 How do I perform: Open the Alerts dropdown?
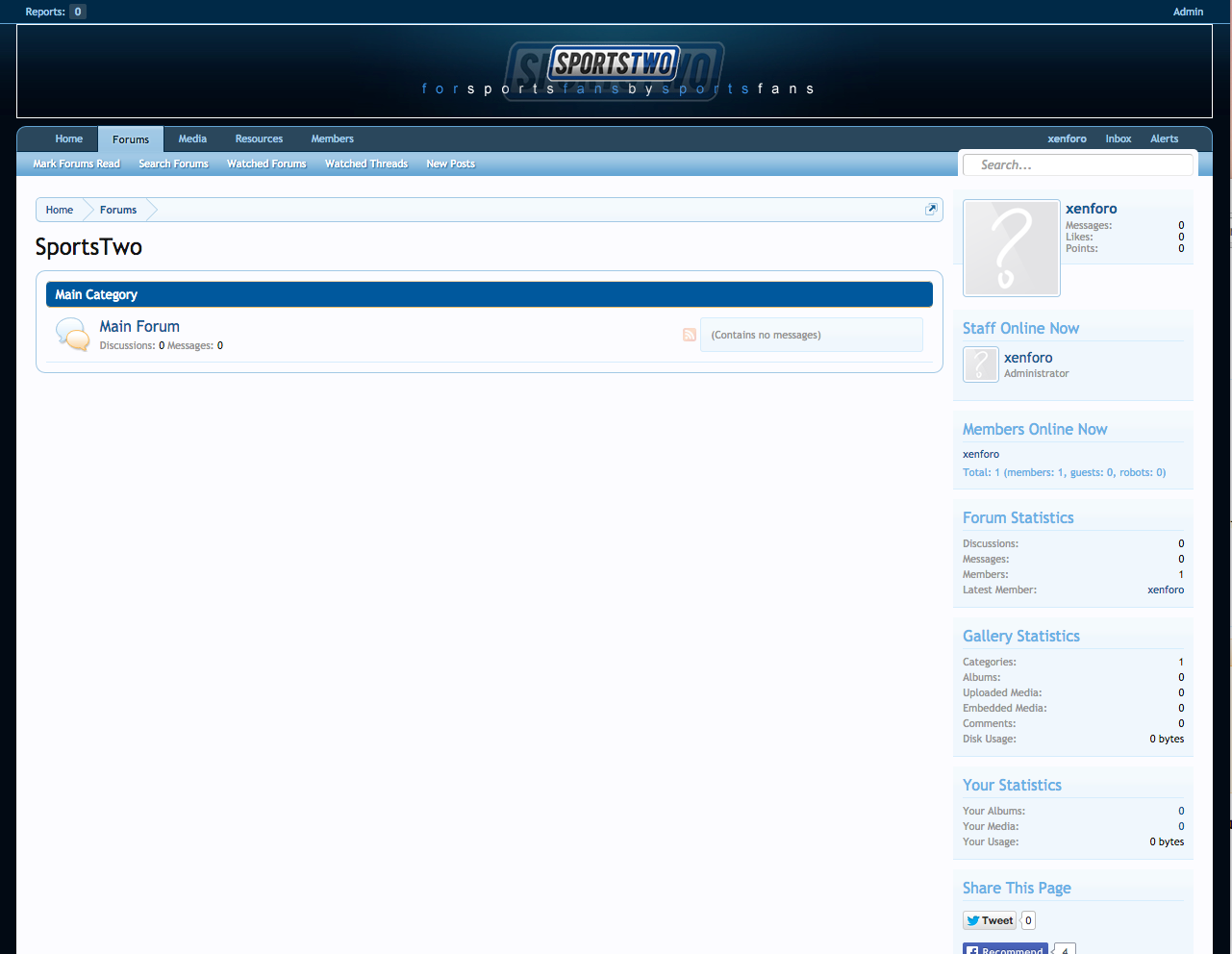[x=1164, y=139]
